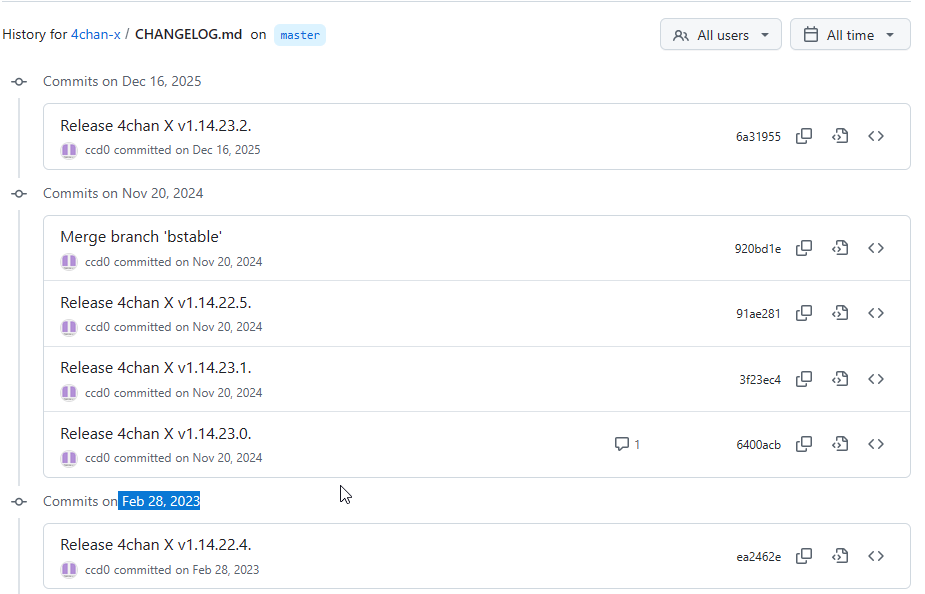
Task: Click ccd0 avatar on v1.14.22.4 commit
Action: tap(69, 570)
